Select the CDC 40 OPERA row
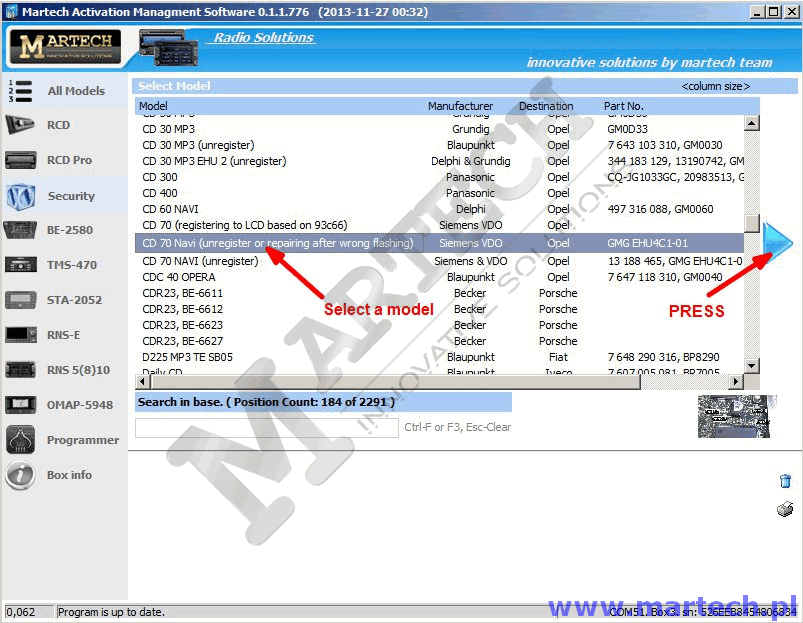 click(439, 277)
